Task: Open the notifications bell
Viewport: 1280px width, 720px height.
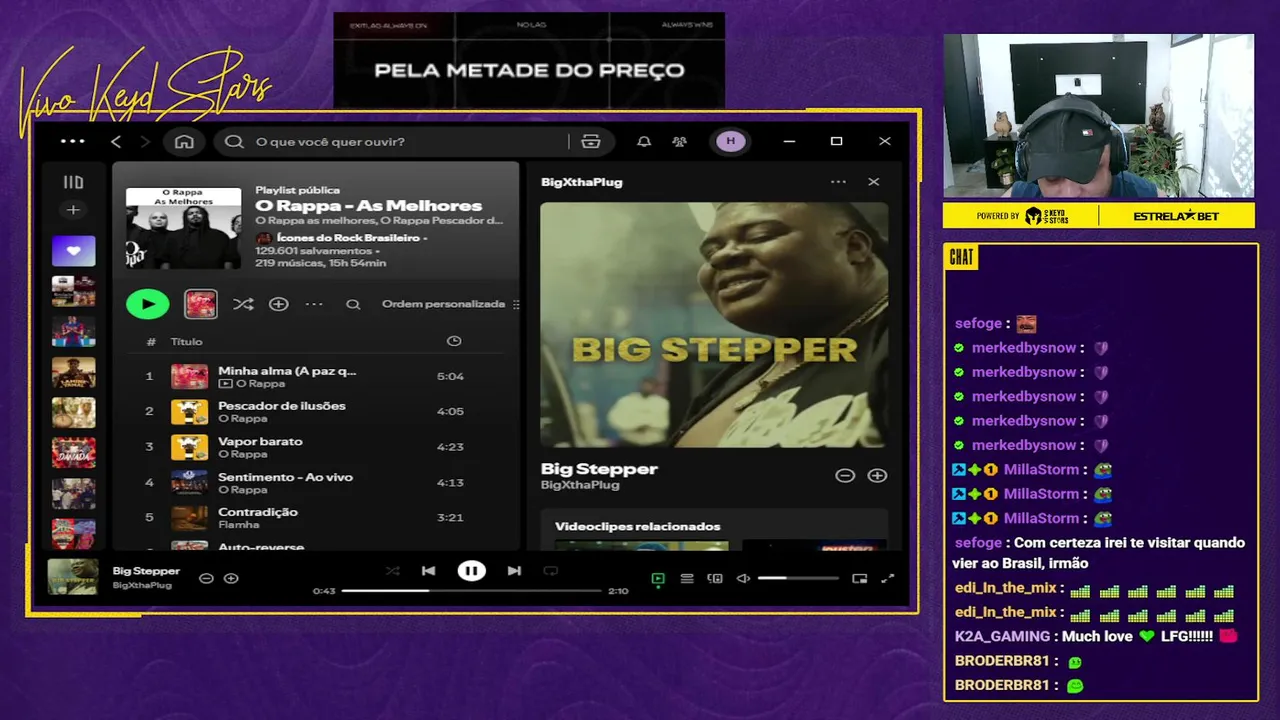Action: pos(644,142)
